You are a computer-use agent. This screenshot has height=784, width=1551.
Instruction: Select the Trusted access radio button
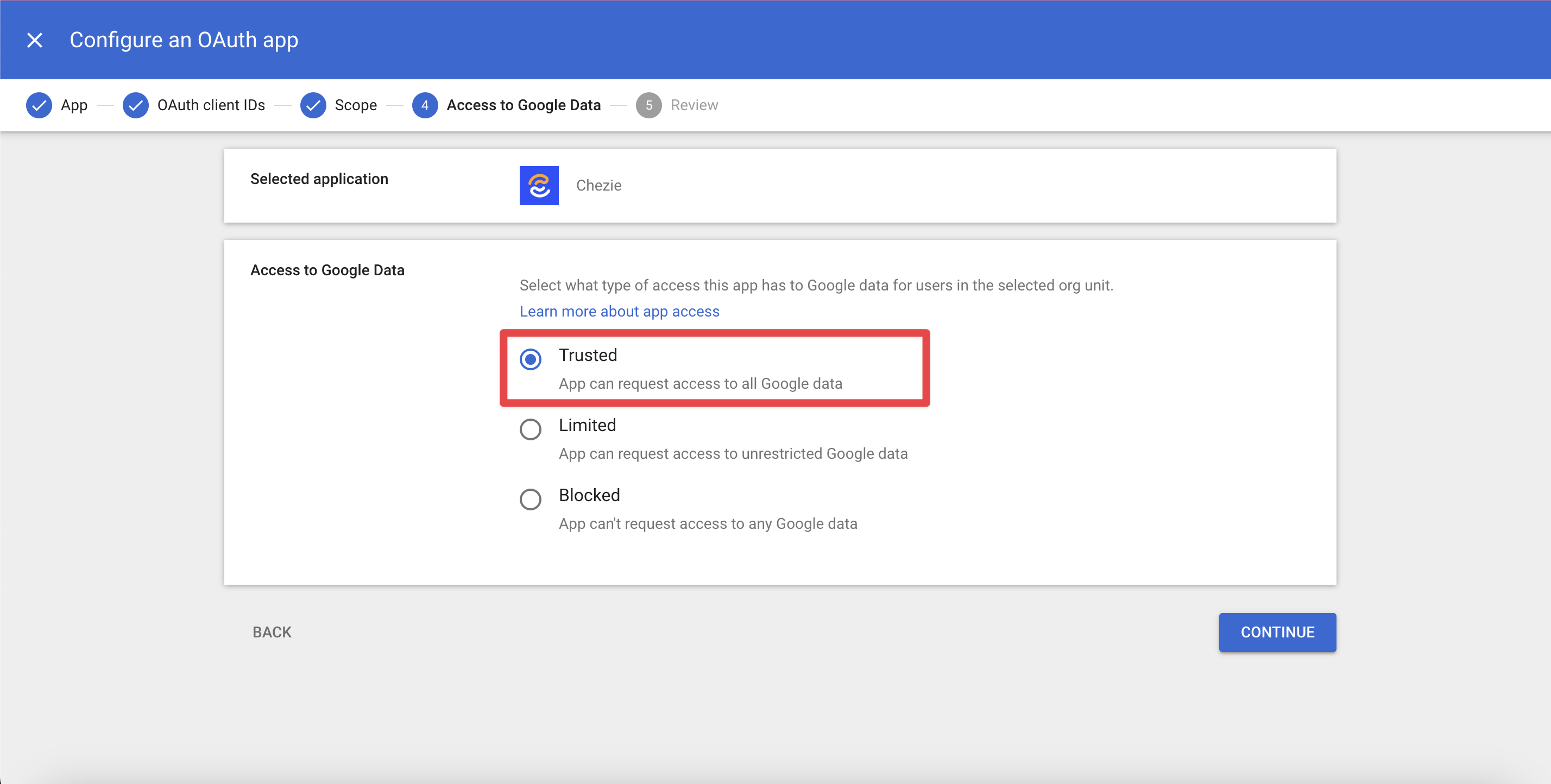(x=530, y=359)
